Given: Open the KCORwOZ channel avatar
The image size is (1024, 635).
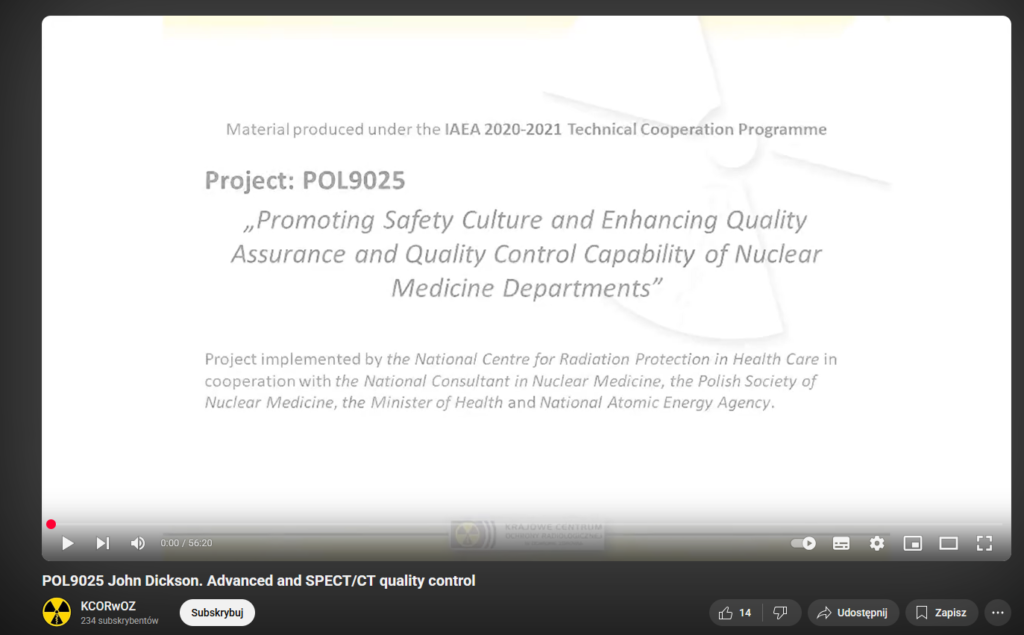Looking at the screenshot, I should (x=57, y=612).
